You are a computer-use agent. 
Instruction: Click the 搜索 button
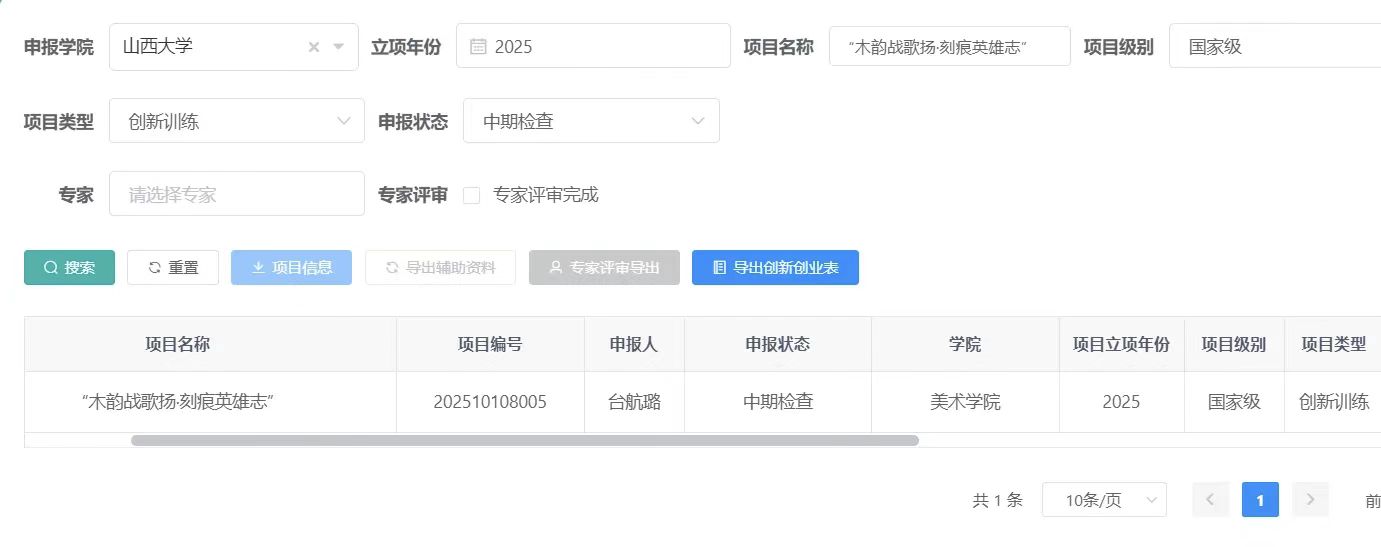pos(69,267)
